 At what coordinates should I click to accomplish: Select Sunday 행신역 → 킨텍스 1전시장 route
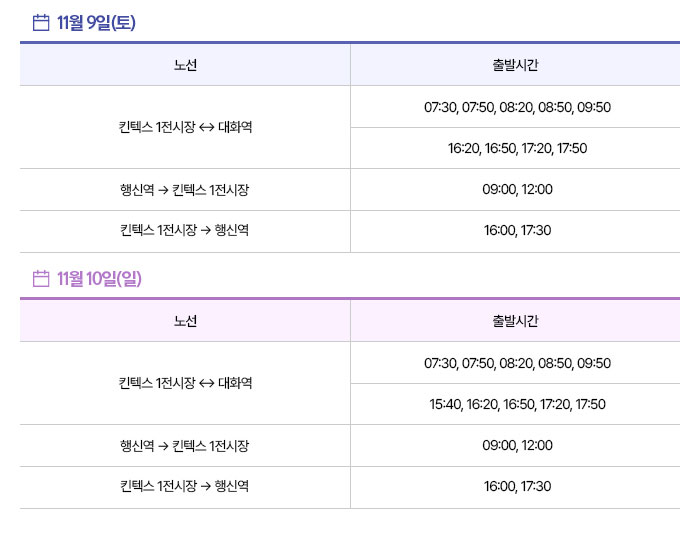pos(184,446)
